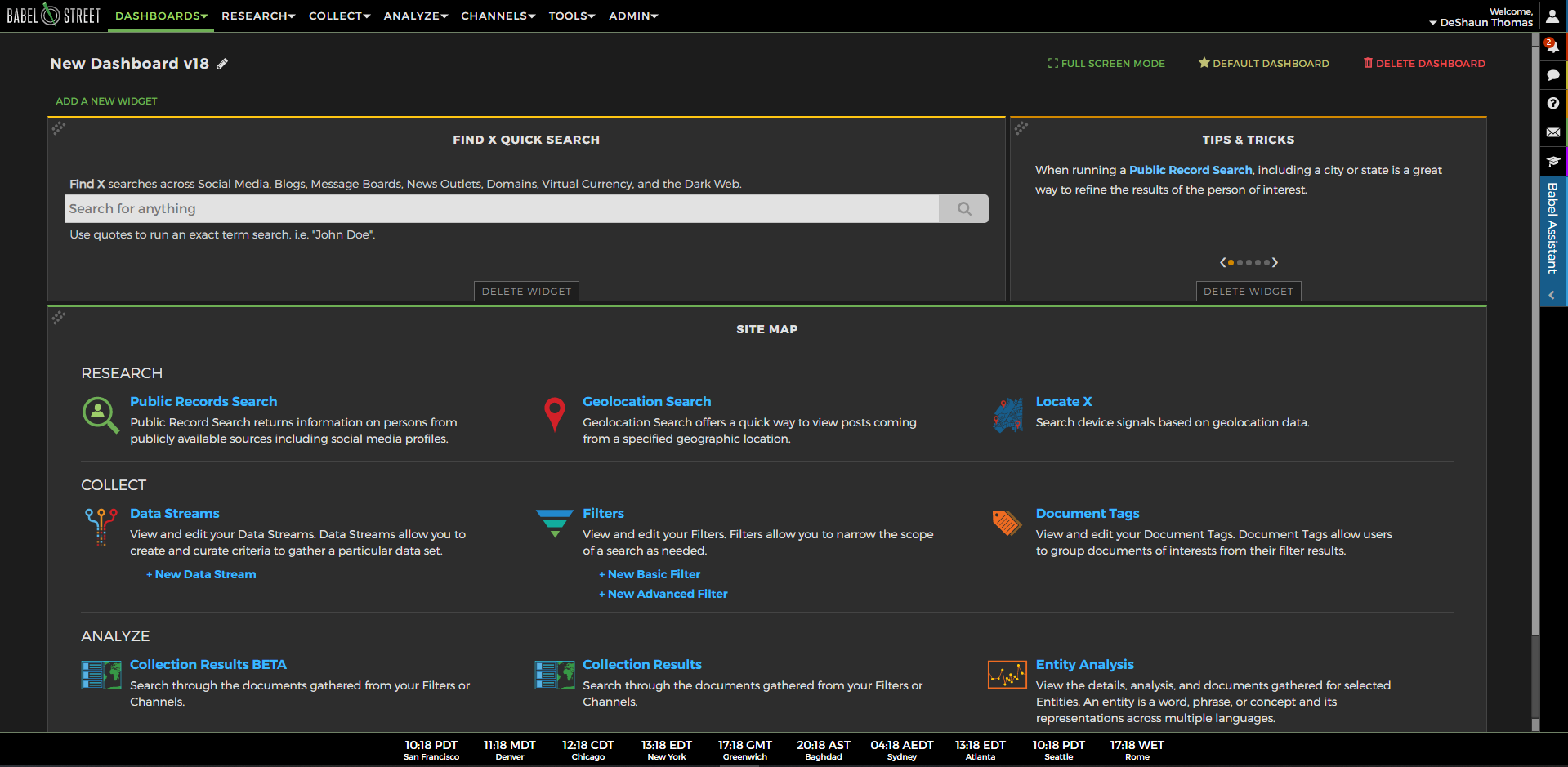Open Public Records Search link
The height and width of the screenshot is (767, 1568).
[x=203, y=401]
